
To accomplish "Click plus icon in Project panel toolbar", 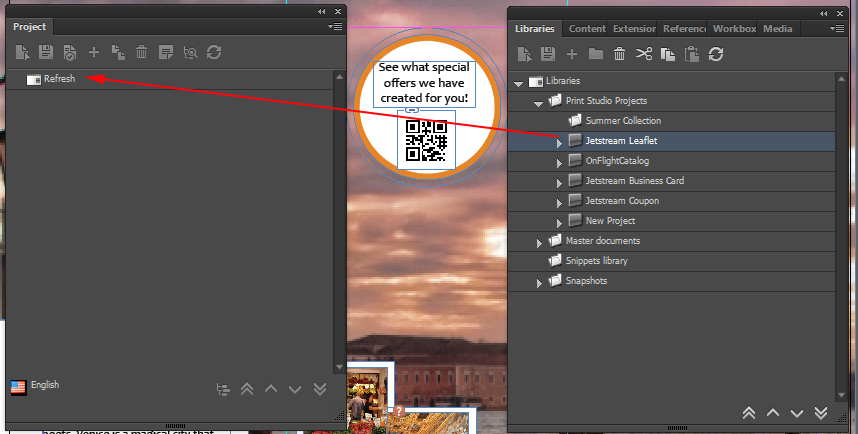I will (x=94, y=53).
